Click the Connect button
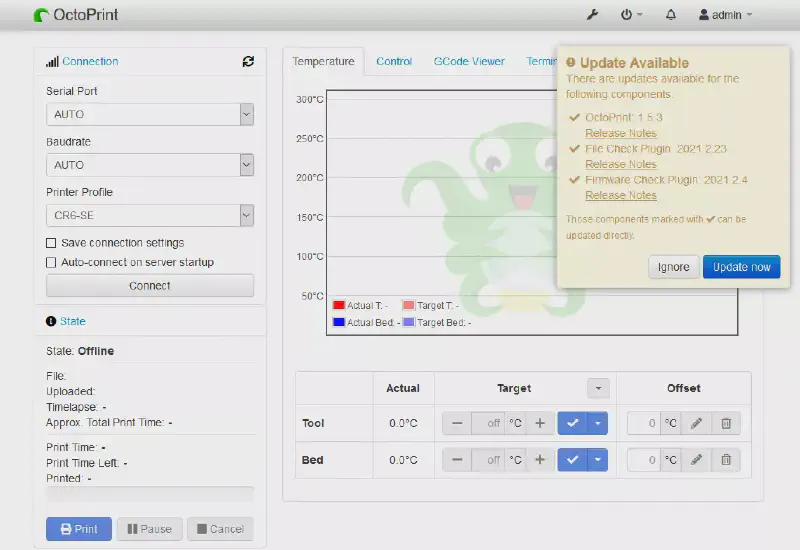 pyautogui.click(x=150, y=286)
